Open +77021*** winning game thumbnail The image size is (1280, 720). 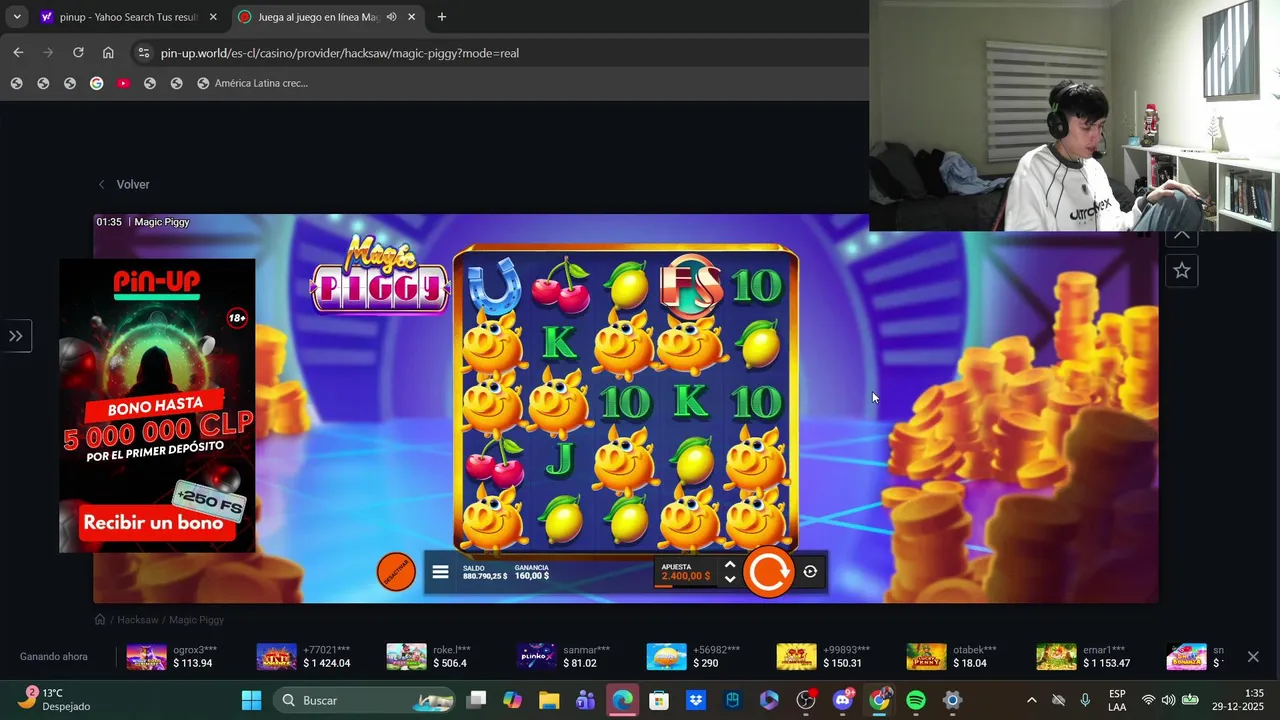(276, 657)
